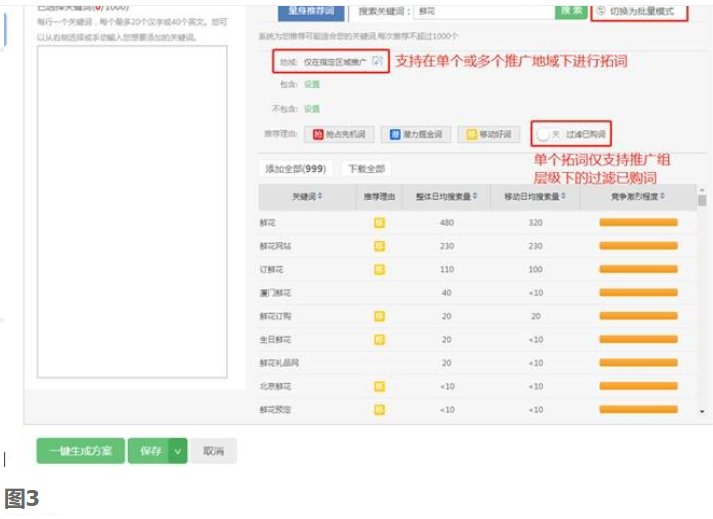The width and height of the screenshot is (713, 519).
Task: Click the yellow 移动好词 filter icon
Action: 472,134
